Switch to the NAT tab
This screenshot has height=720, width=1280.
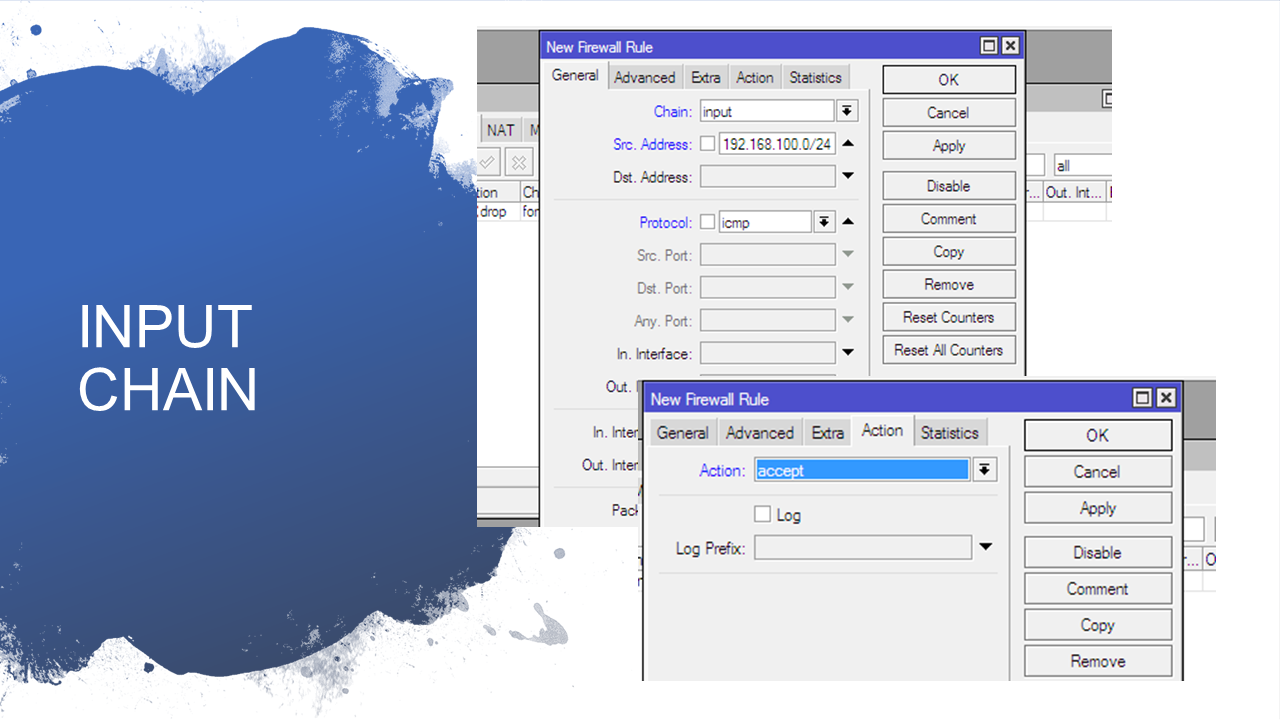pos(500,130)
